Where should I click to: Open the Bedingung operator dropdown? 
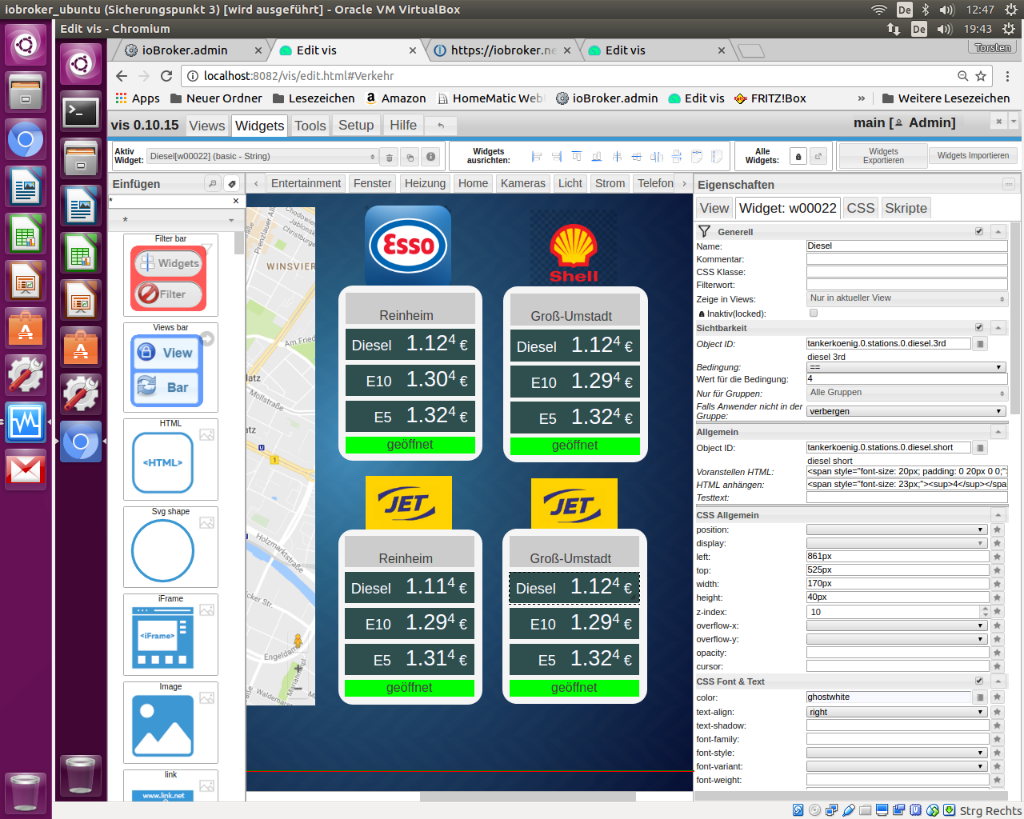(x=906, y=367)
